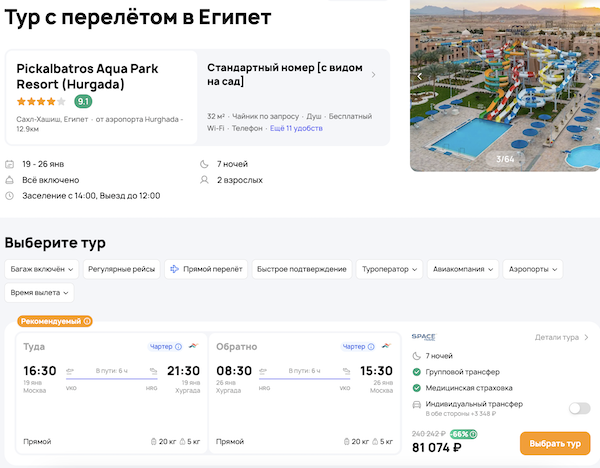This screenshot has height=468, width=600.
Task: Expand the Туроператор filter dropdown
Action: coord(389,269)
